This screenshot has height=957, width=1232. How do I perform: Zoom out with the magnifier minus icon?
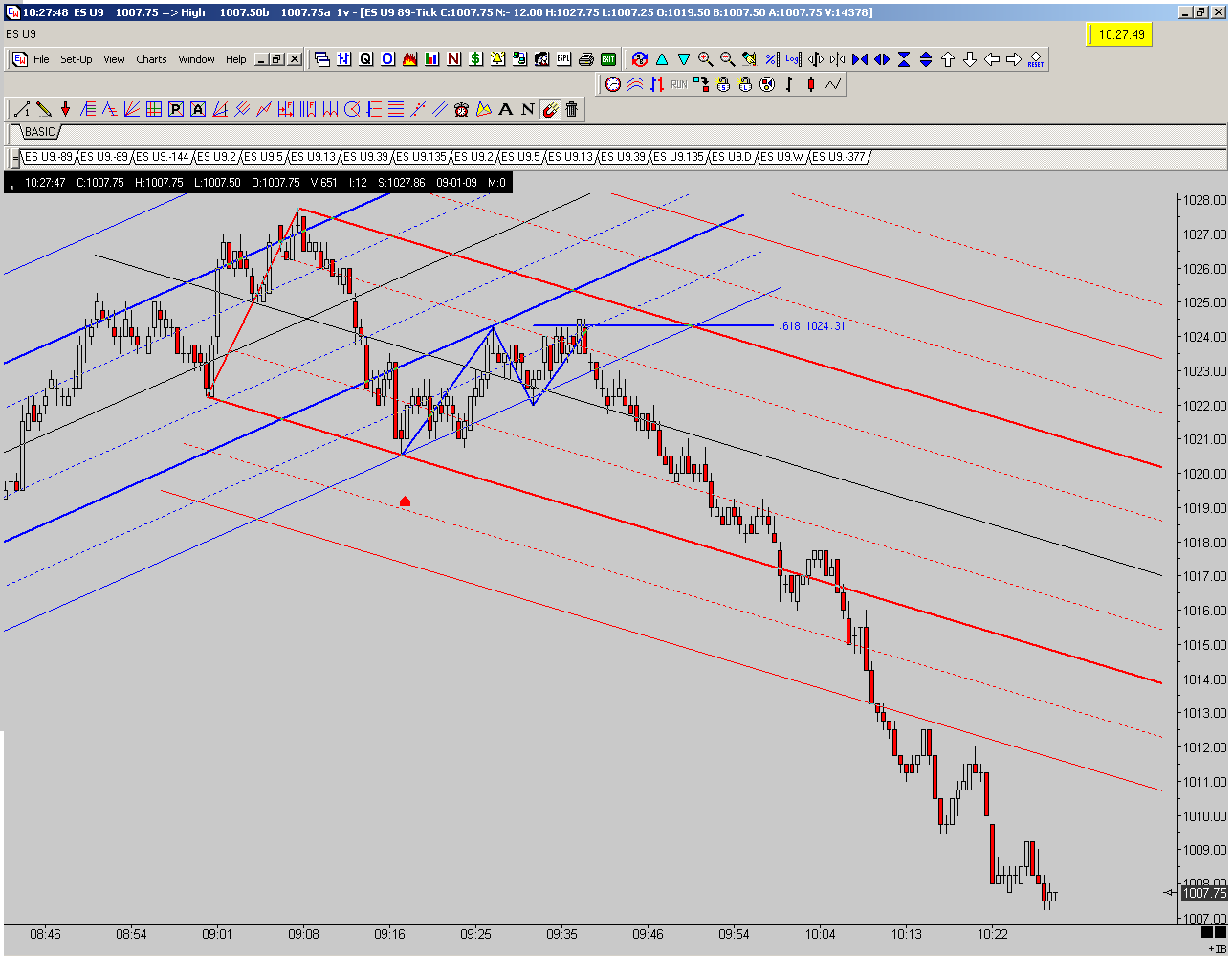[x=727, y=59]
